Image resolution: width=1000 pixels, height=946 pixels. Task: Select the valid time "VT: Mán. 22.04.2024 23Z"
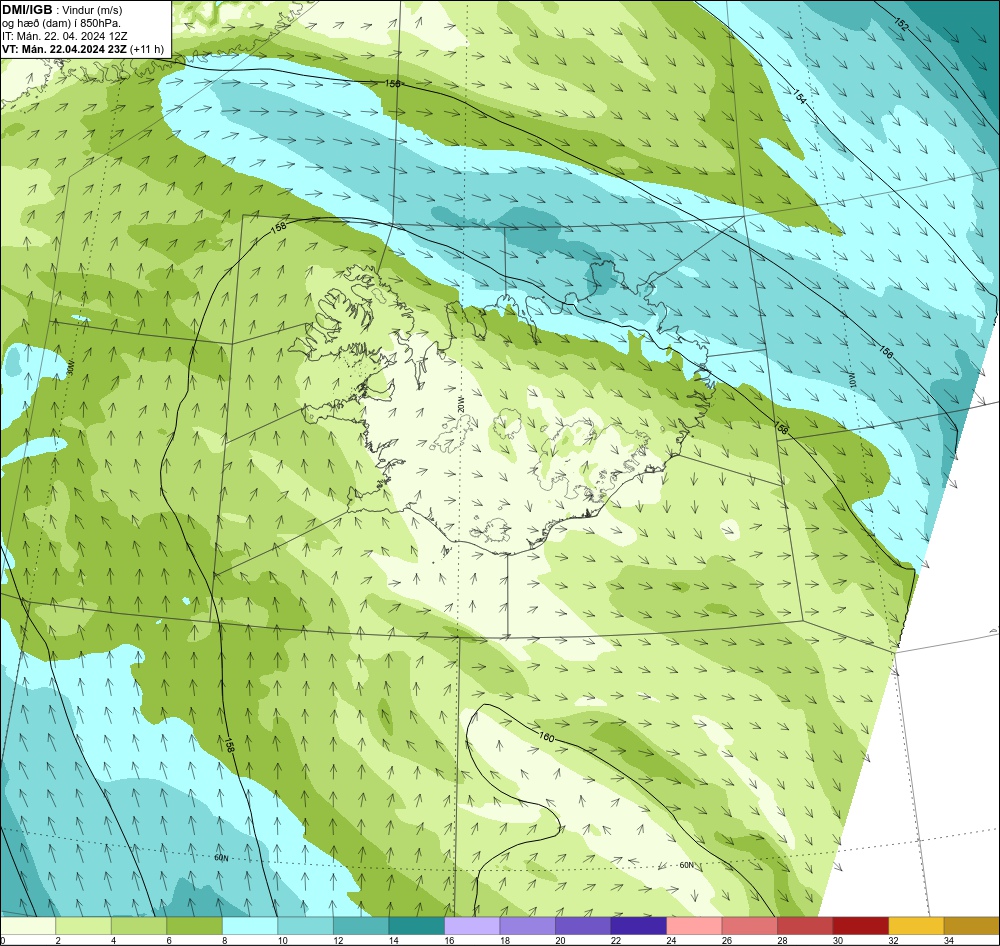point(64,49)
